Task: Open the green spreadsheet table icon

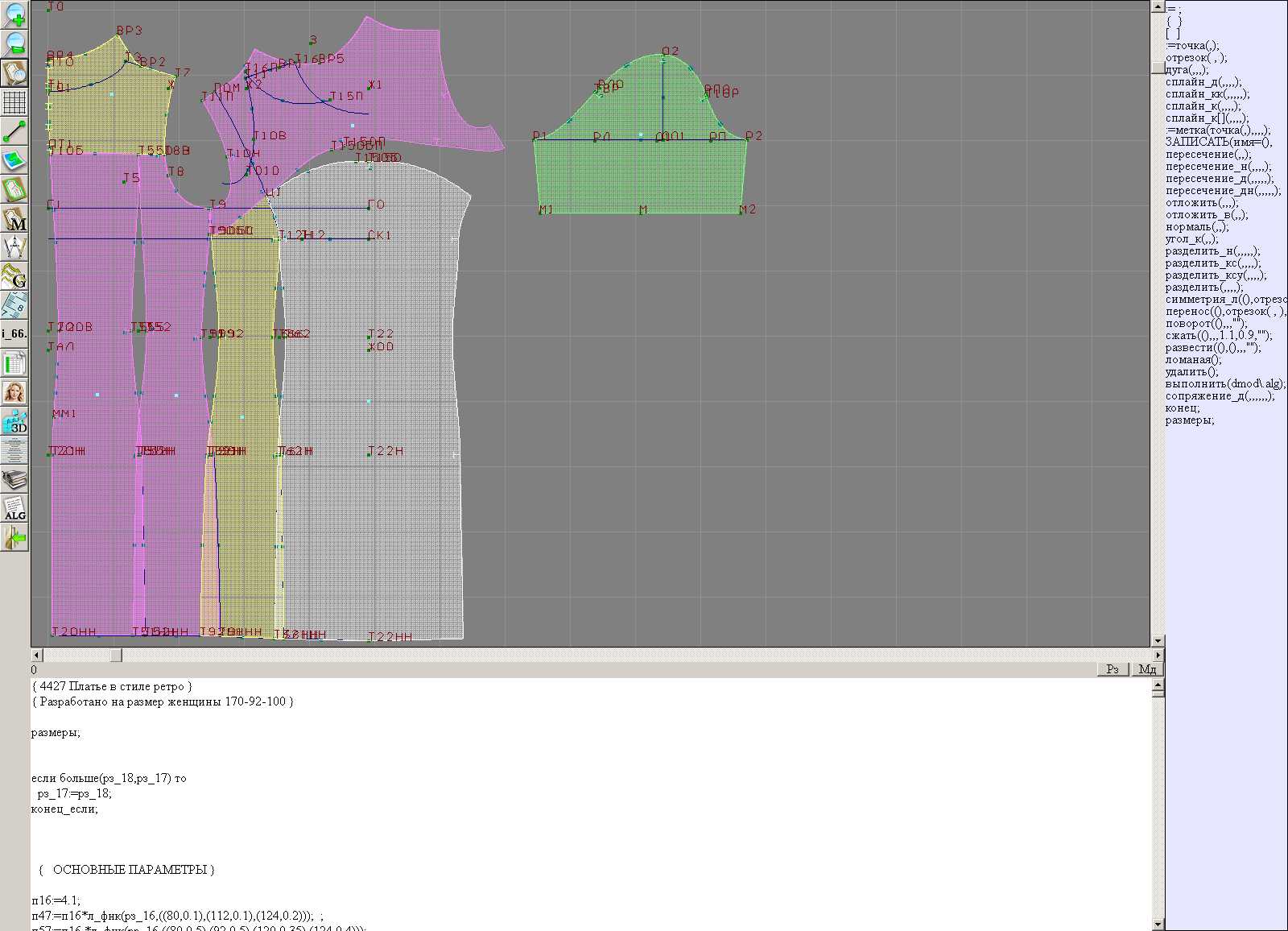Action: pyautogui.click(x=14, y=364)
